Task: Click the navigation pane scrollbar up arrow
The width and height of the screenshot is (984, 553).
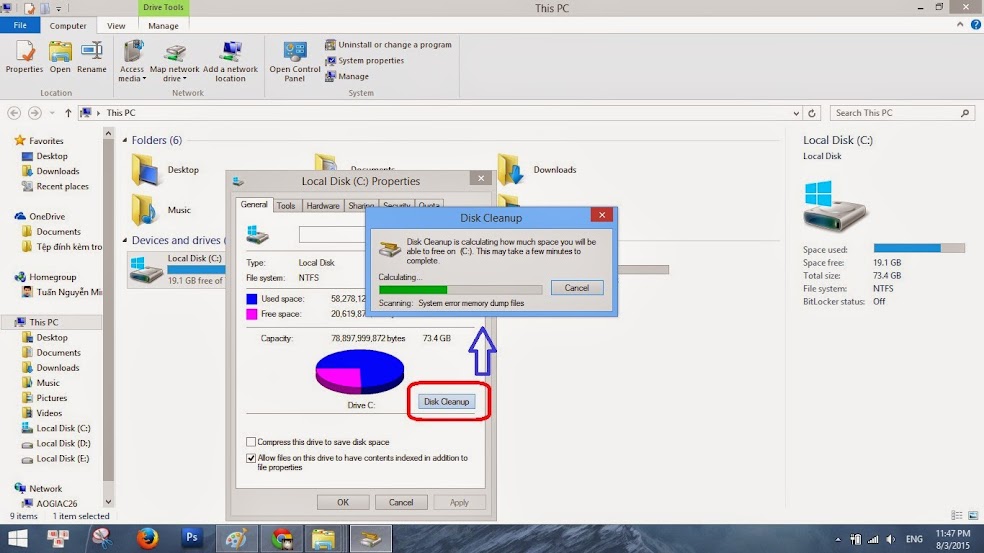Action: point(108,134)
